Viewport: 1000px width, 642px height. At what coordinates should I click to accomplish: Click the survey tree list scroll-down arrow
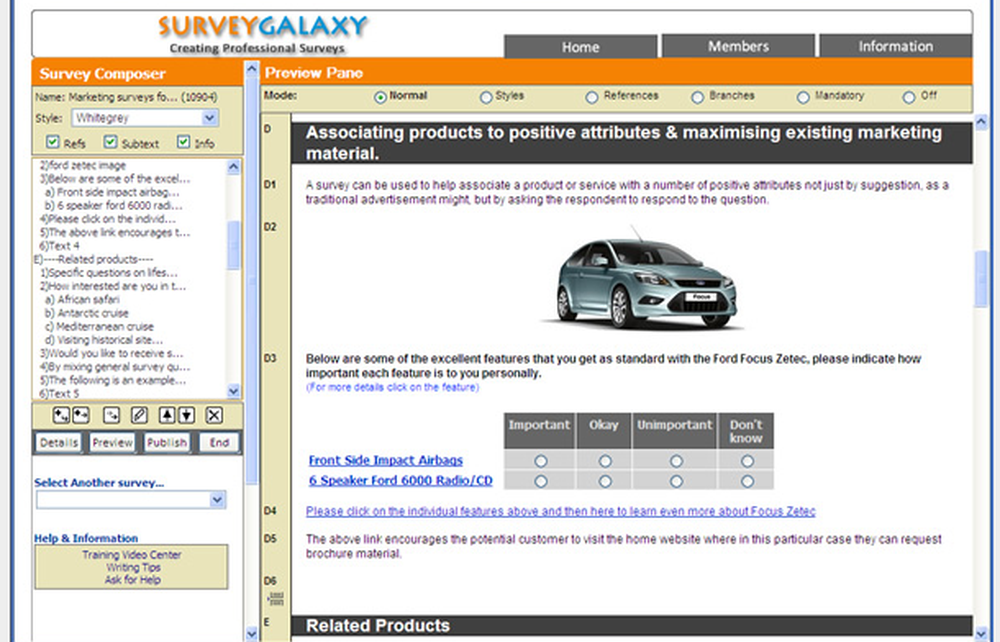pos(233,391)
